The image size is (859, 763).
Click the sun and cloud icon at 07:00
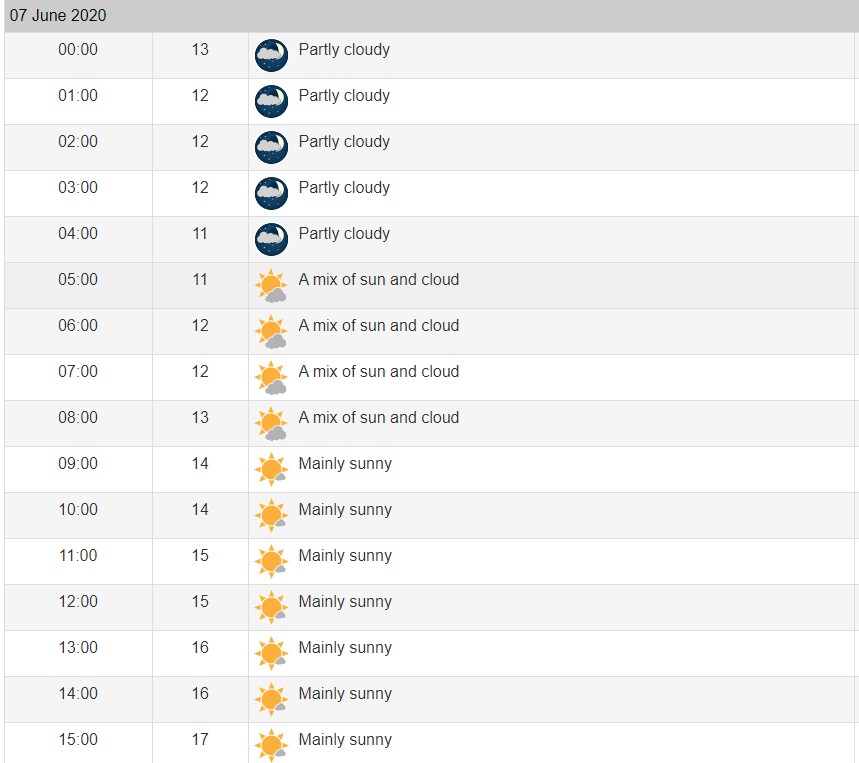pos(271,378)
